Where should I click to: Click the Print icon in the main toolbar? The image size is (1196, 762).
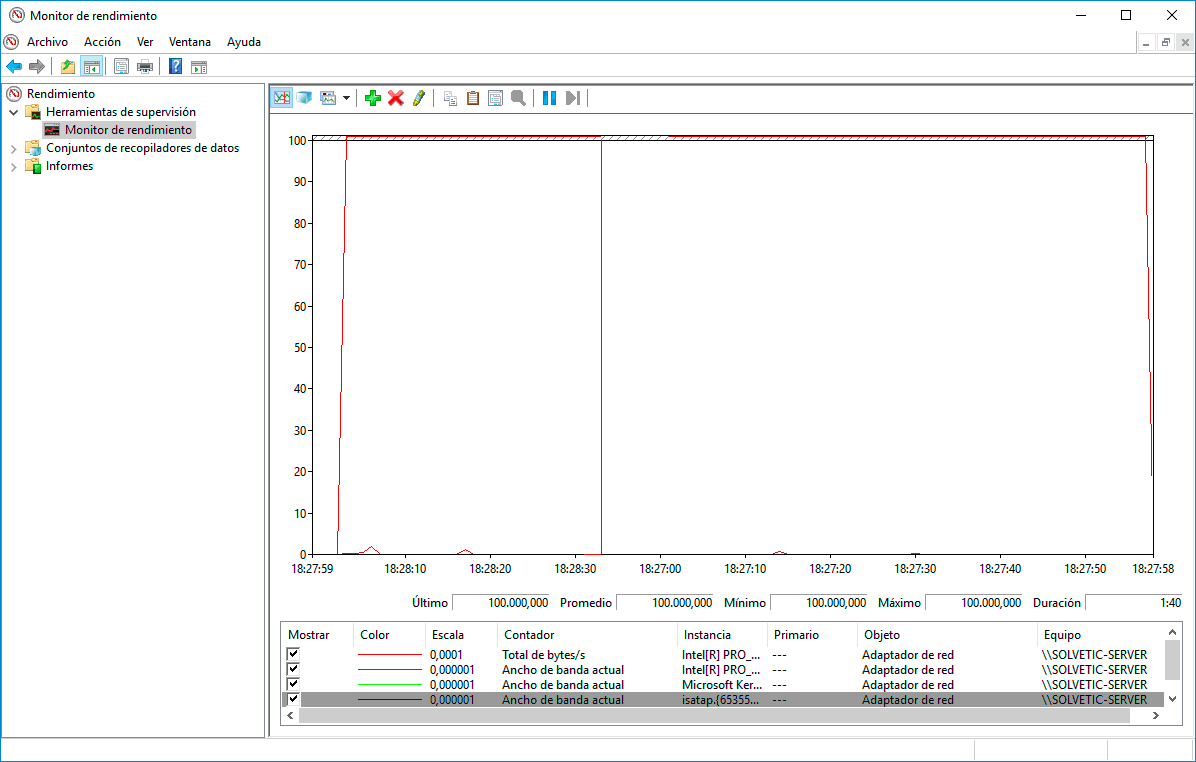[x=145, y=67]
